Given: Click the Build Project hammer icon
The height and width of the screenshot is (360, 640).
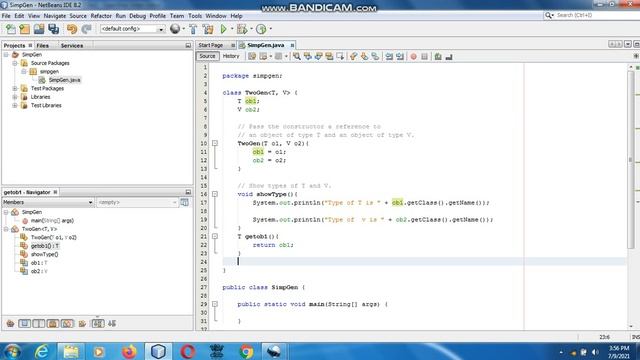Looking at the screenshot, I should coord(193,29).
